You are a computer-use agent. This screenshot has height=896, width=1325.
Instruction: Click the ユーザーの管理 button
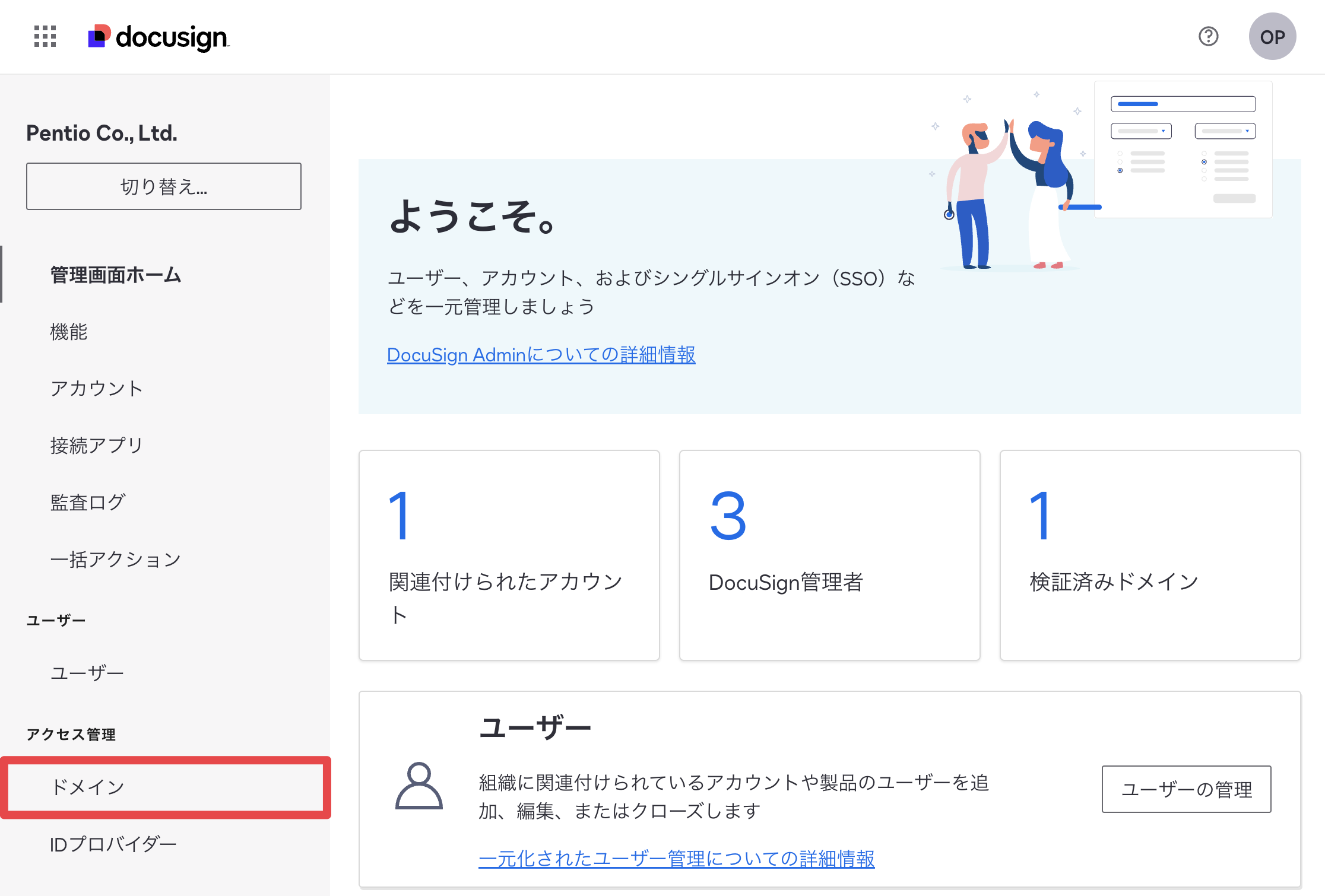pyautogui.click(x=1186, y=789)
